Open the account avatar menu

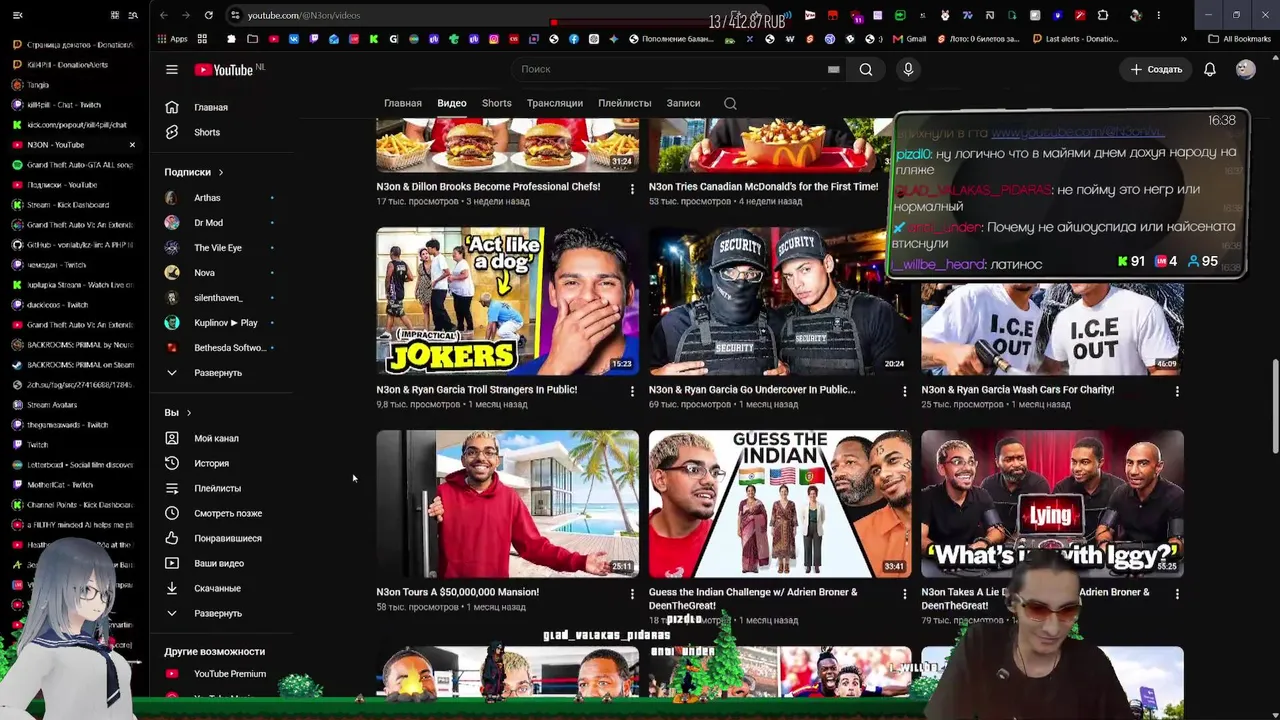(1245, 69)
